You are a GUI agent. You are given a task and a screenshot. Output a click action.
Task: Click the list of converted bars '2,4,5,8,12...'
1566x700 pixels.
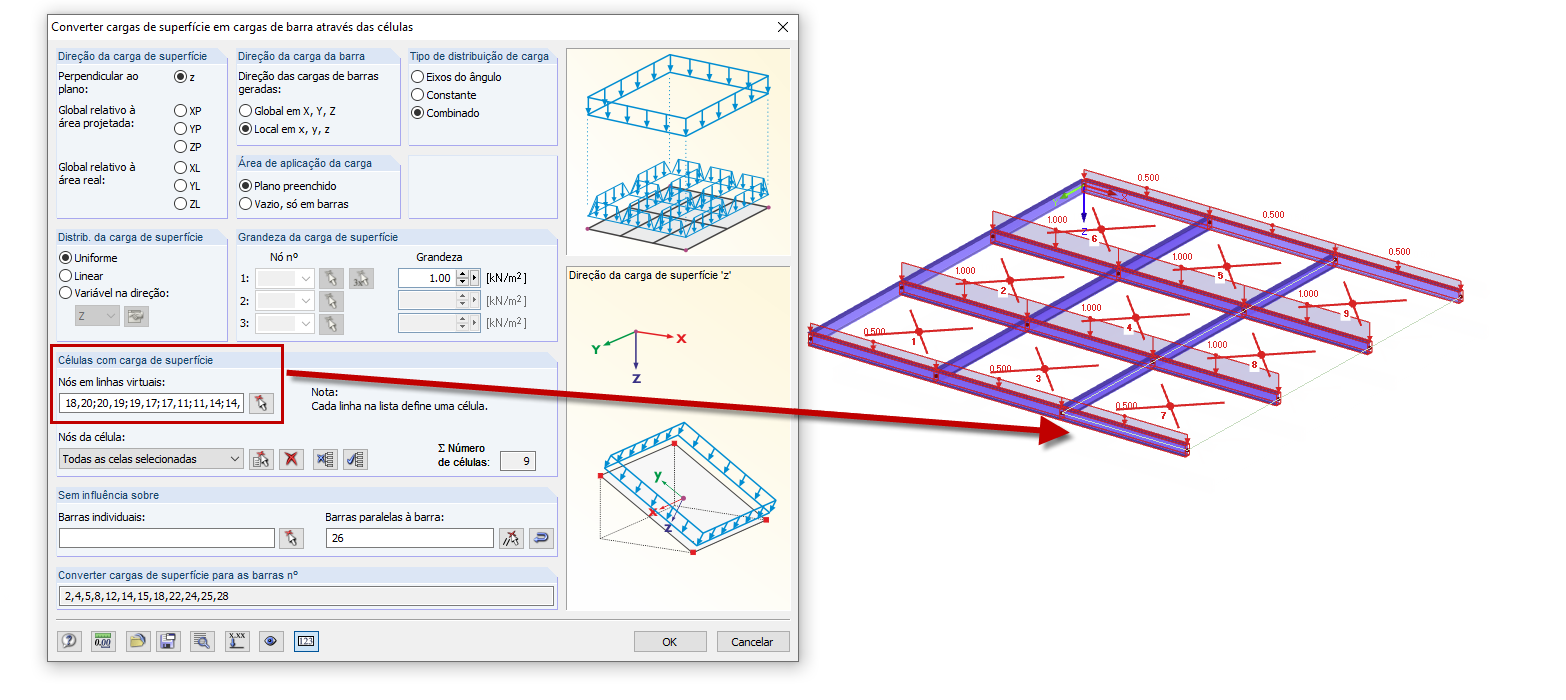click(306, 596)
